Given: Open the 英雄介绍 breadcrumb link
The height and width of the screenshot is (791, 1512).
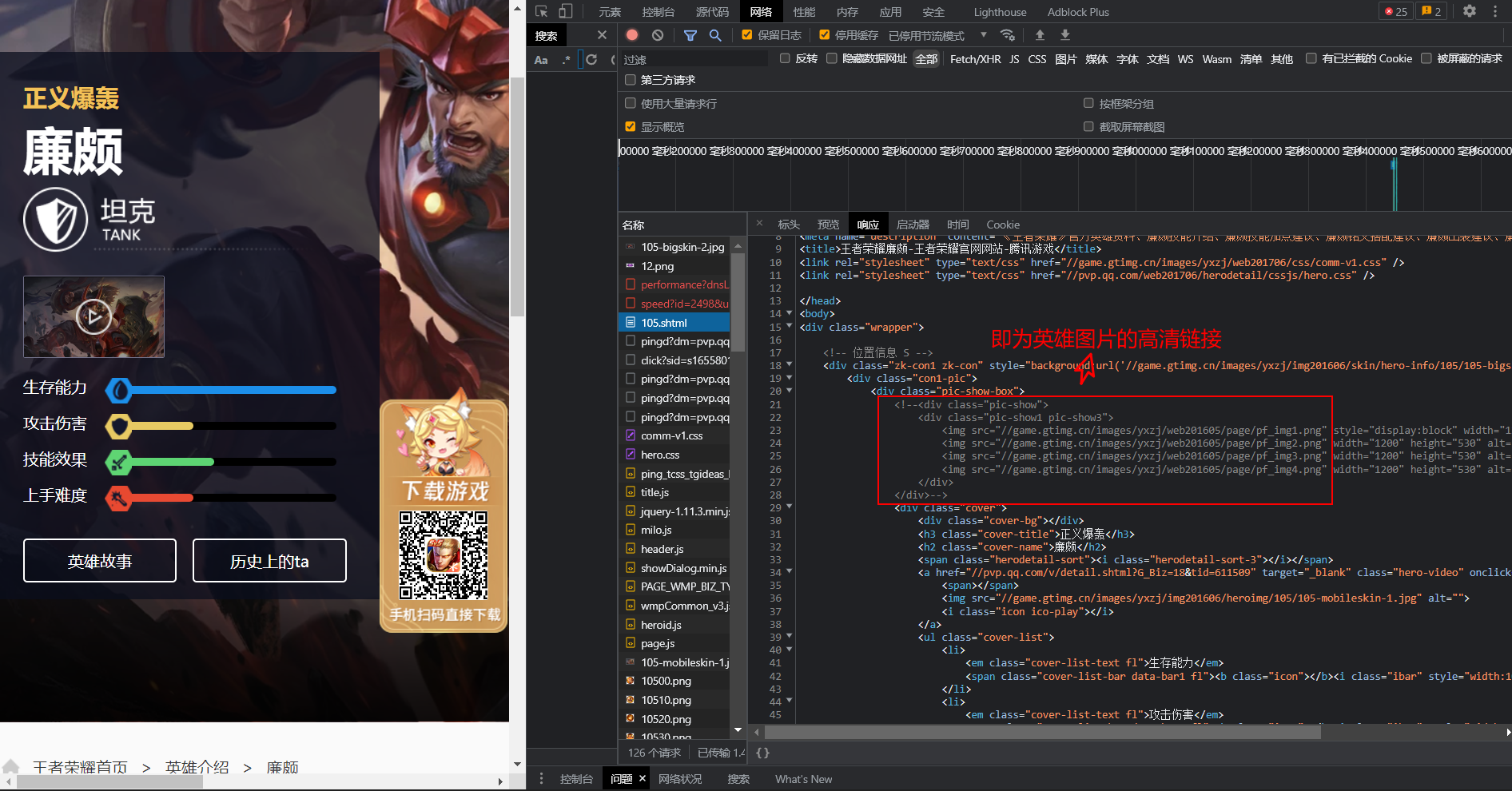Looking at the screenshot, I should 197,767.
